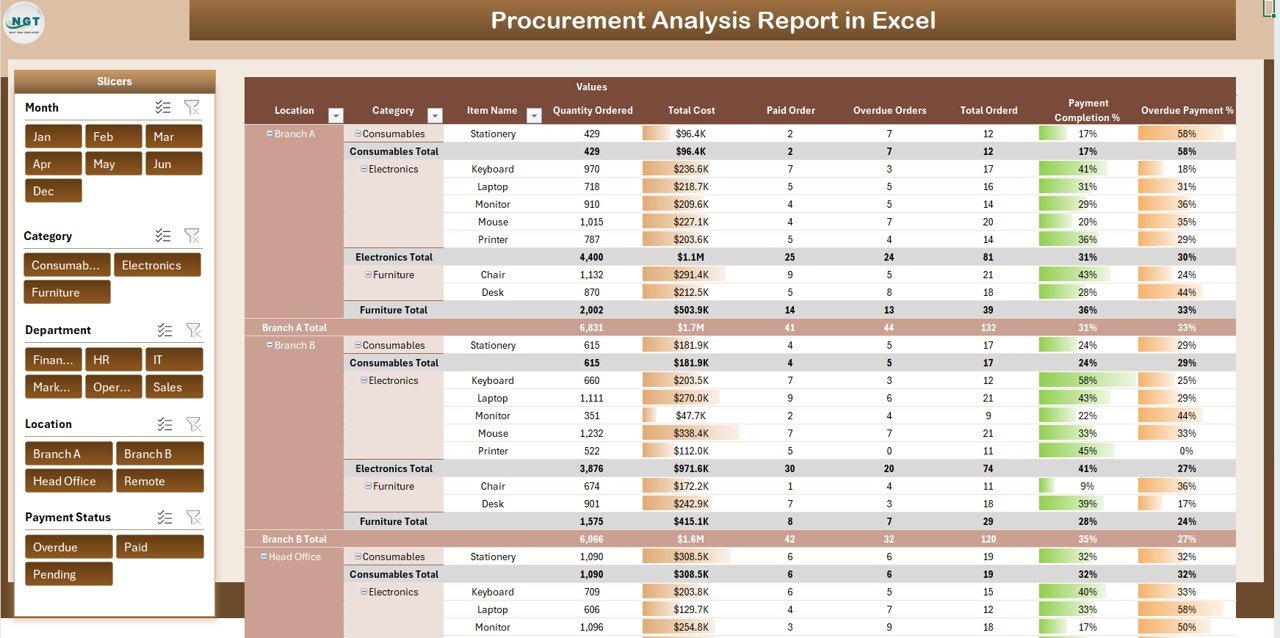Click the Overdue Payment % header
The width and height of the screenshot is (1280, 638).
(1187, 110)
